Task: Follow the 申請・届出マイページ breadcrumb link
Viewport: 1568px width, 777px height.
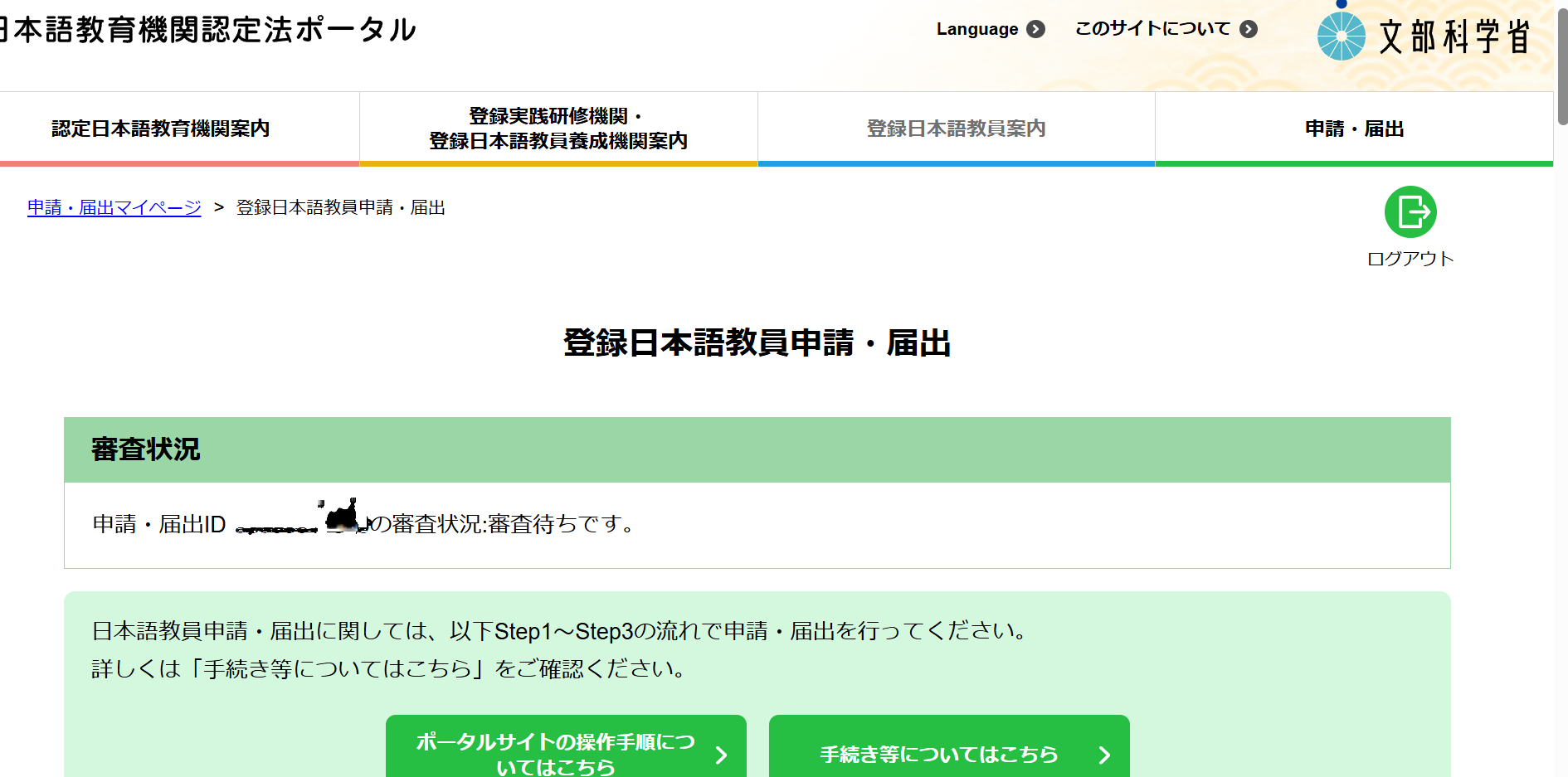Action: click(x=114, y=207)
